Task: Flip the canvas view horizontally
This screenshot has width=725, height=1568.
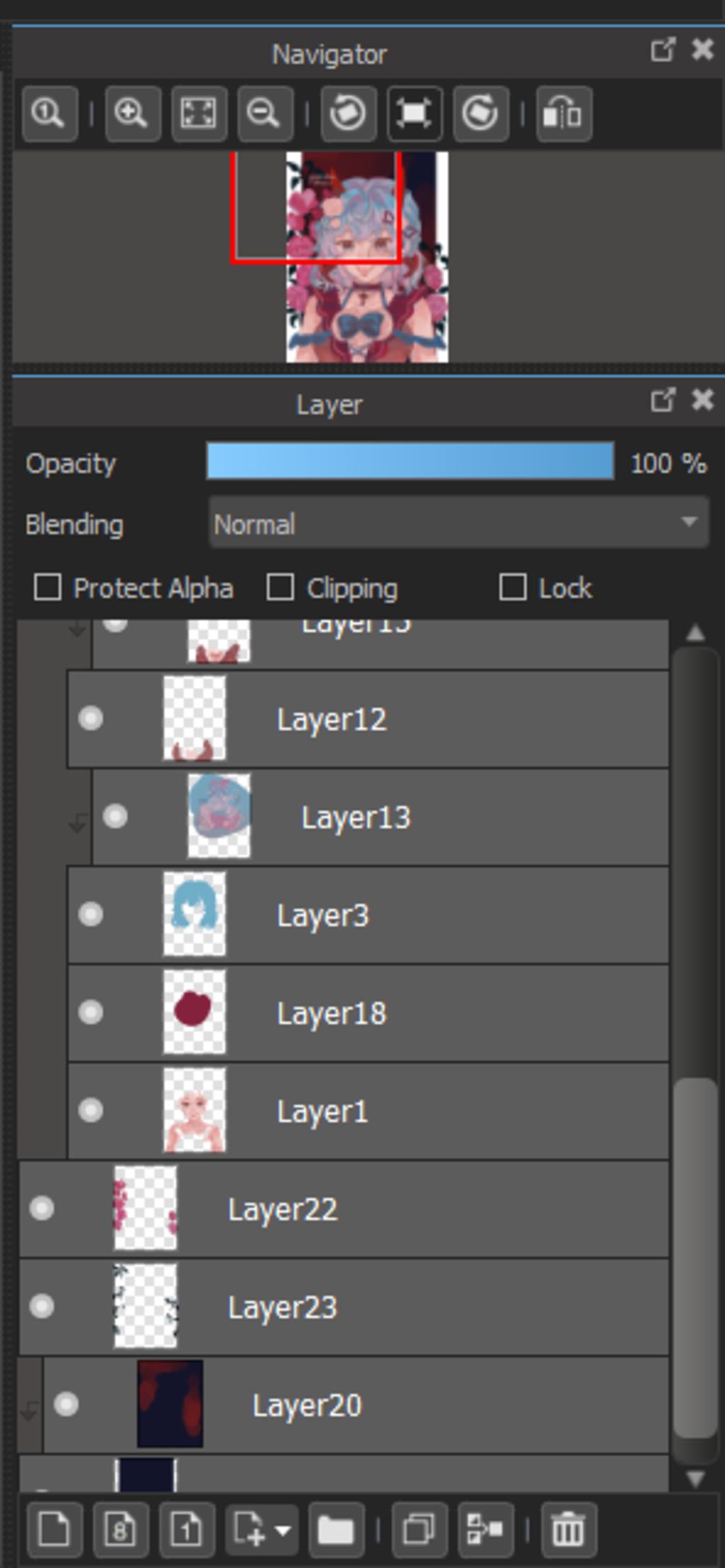Action: [x=564, y=113]
